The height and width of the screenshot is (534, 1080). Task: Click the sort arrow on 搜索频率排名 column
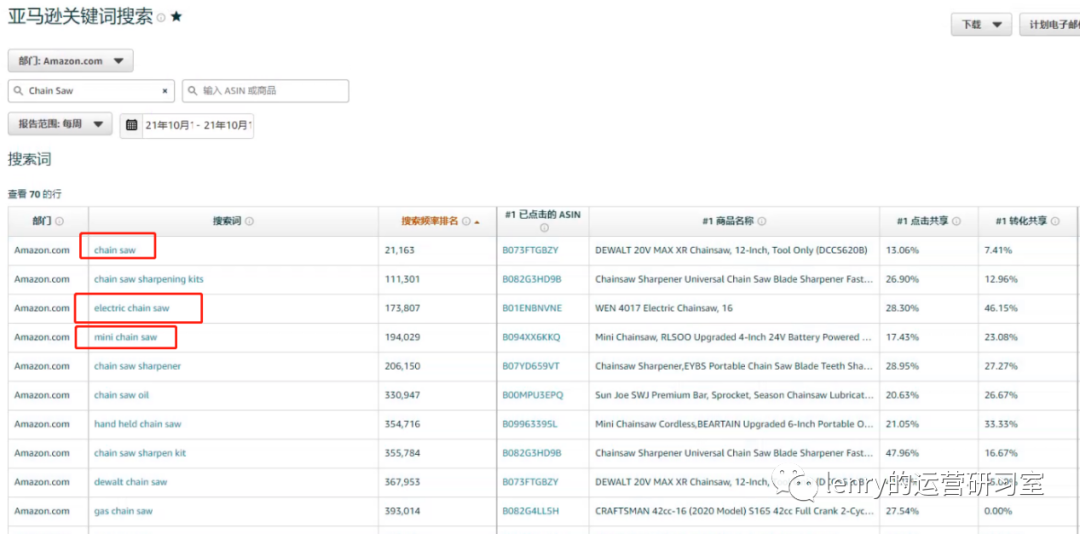click(x=477, y=222)
